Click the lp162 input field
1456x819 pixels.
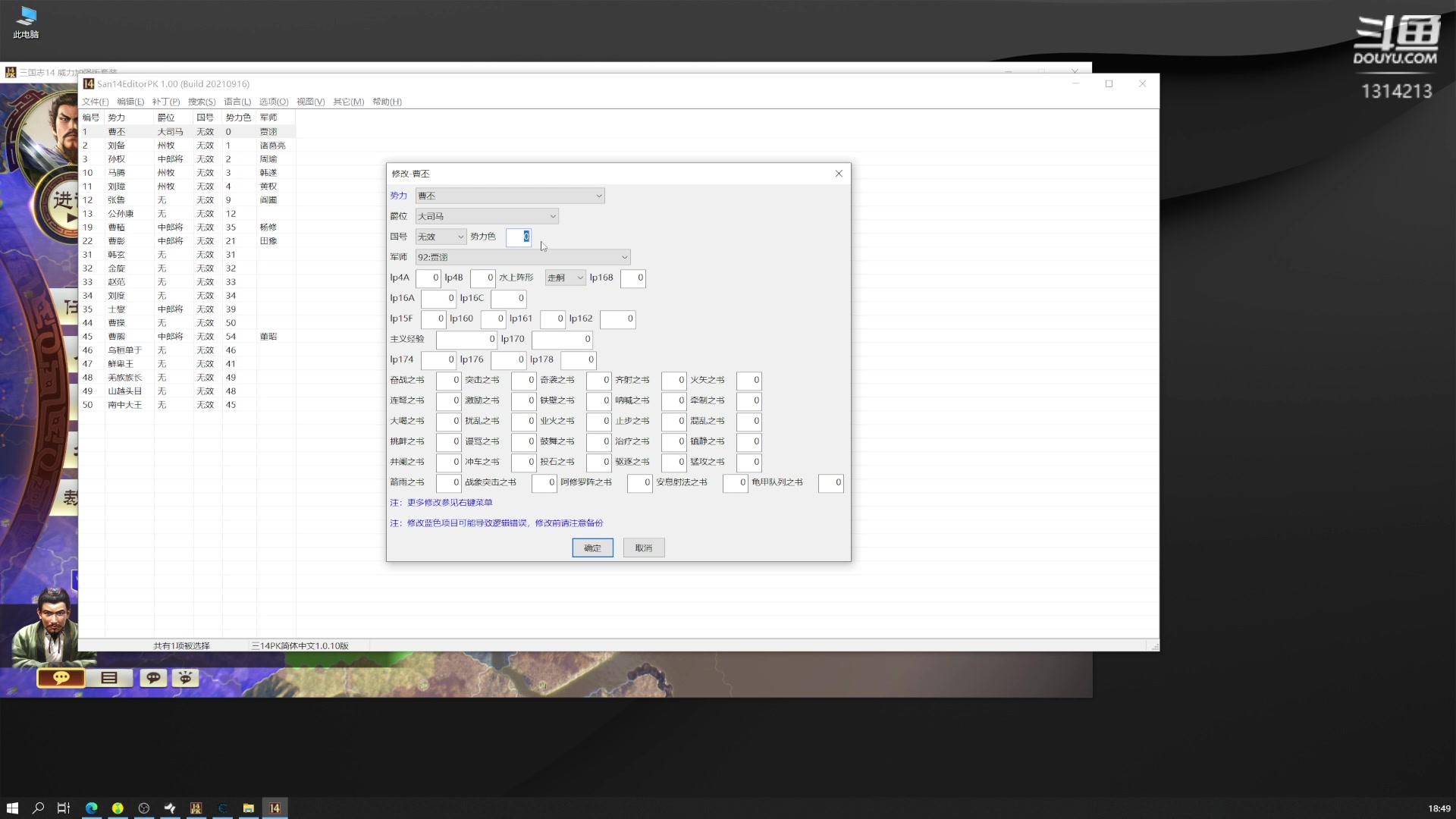click(x=617, y=318)
